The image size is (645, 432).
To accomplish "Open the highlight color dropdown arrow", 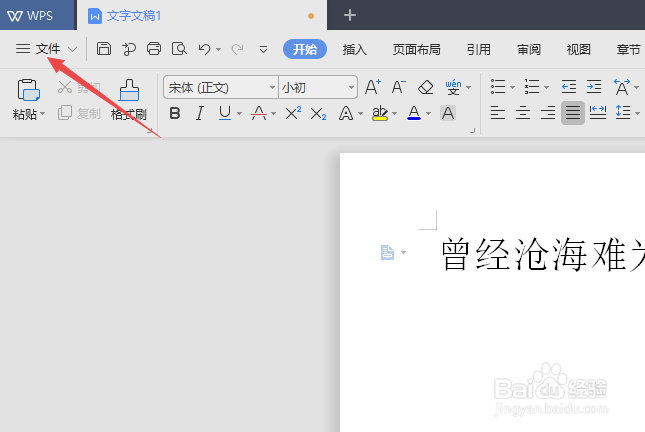I will click(x=394, y=114).
